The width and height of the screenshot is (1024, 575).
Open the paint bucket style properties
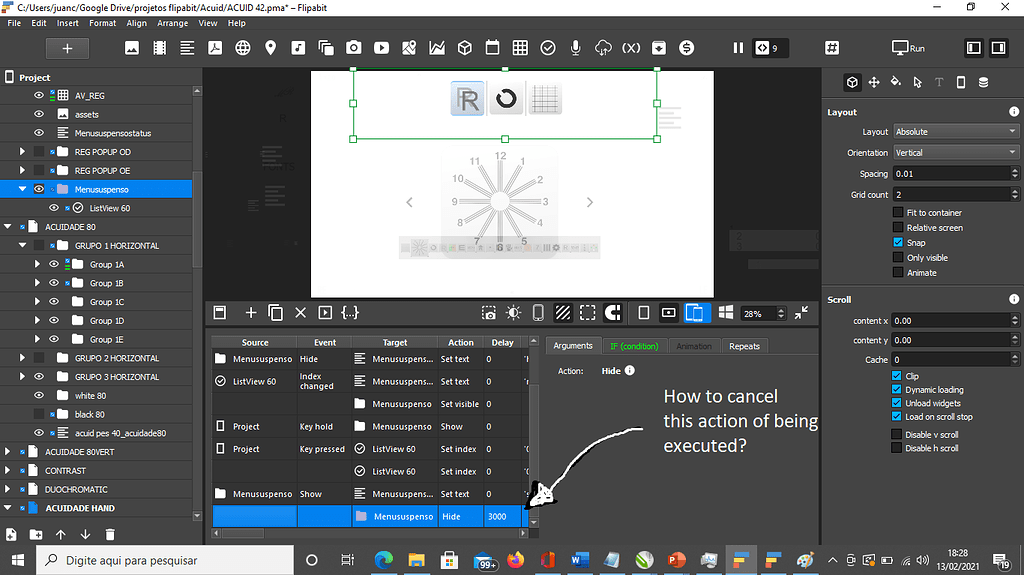(895, 82)
